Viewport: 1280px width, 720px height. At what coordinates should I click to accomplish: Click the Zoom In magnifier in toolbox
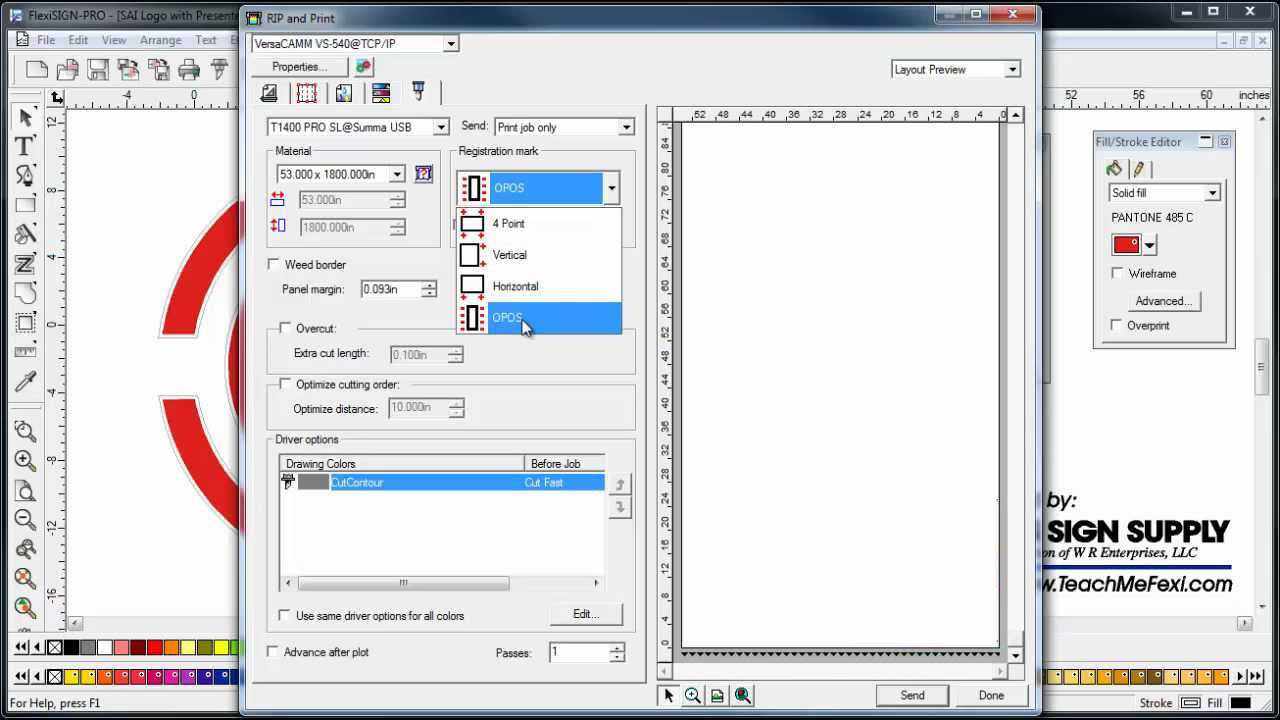click(25, 460)
